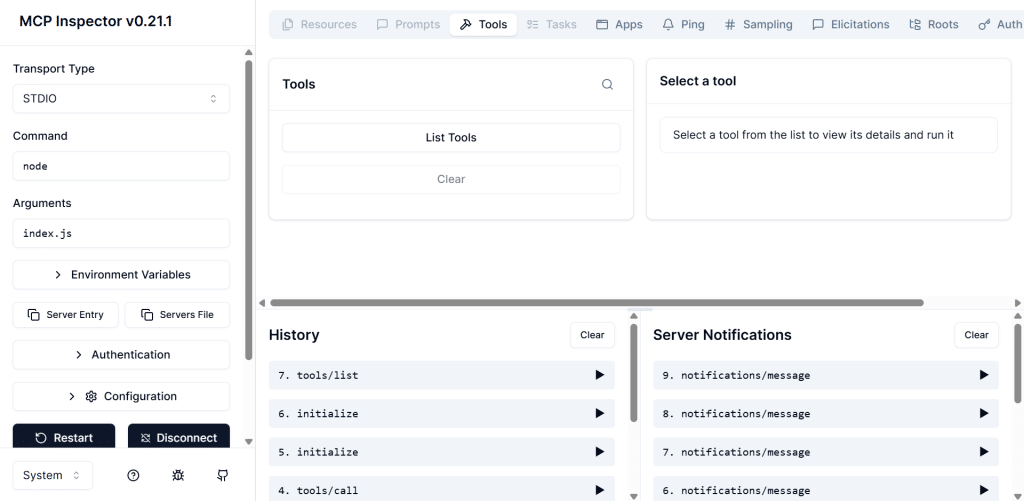The width and height of the screenshot is (1024, 501).
Task: Click the Servers File copy button
Action: coord(177,315)
